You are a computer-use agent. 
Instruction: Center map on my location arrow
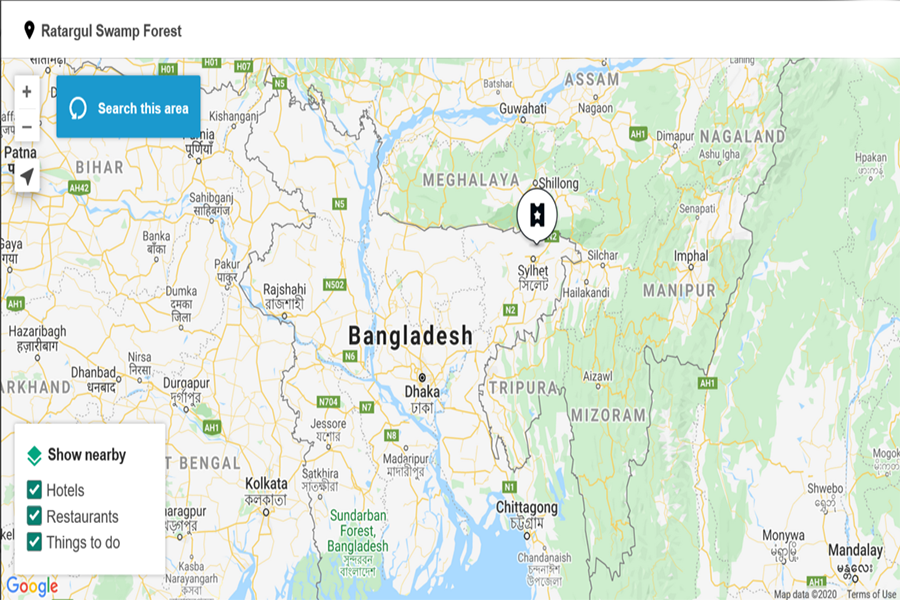click(27, 177)
